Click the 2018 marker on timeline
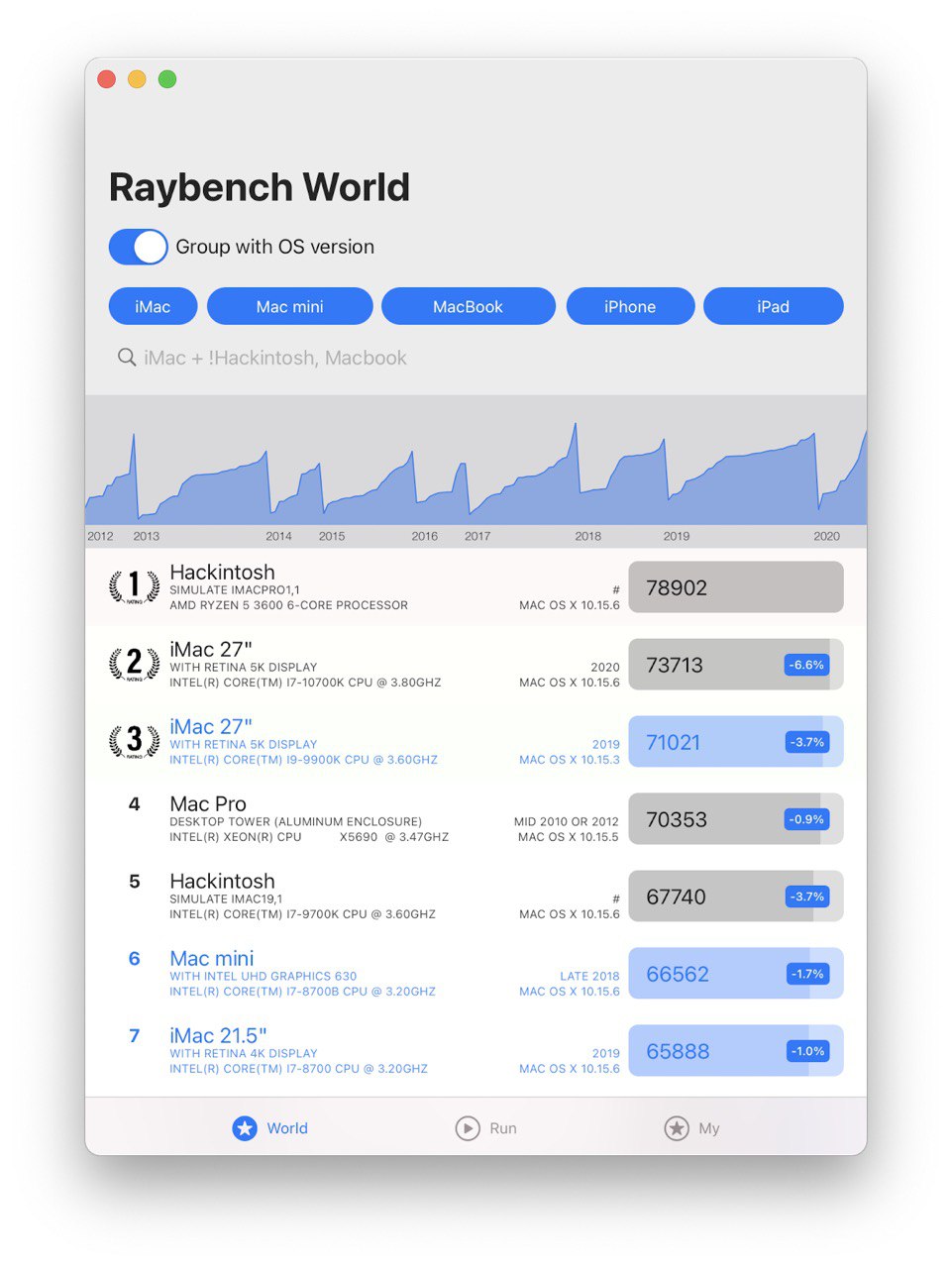952x1268 pixels. 588,536
